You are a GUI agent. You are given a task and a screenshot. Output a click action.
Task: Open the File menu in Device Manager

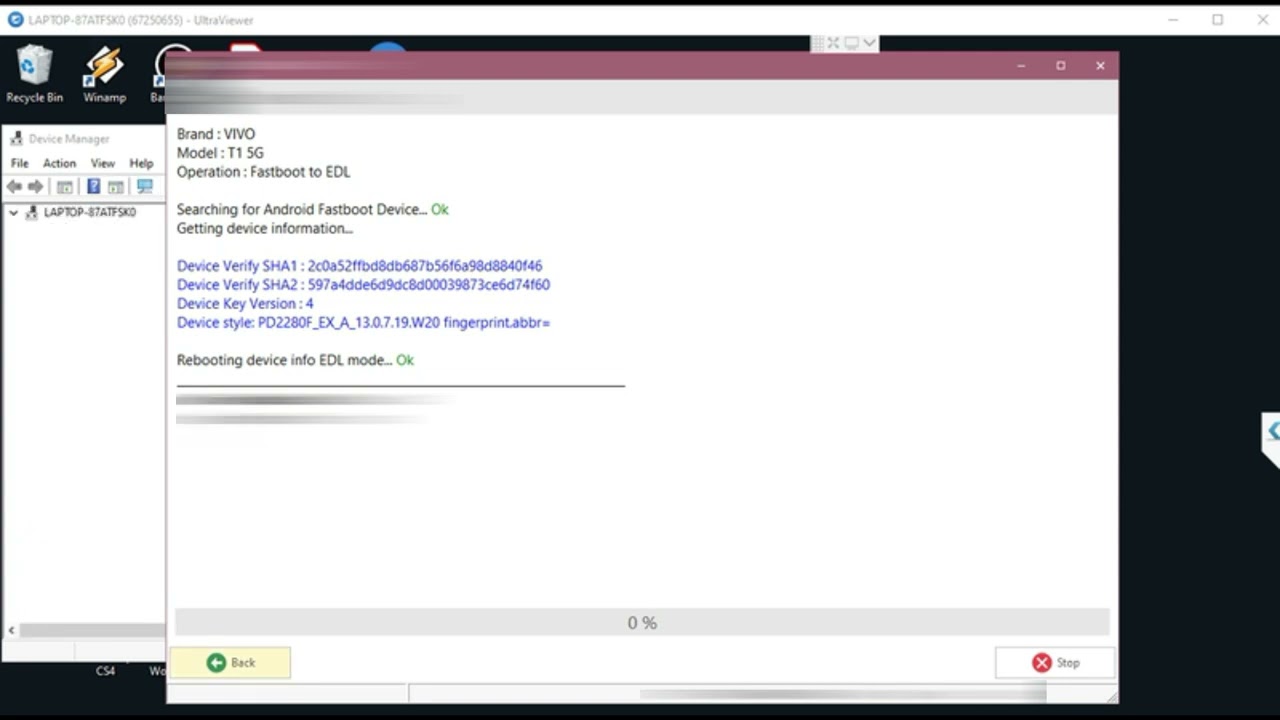pos(19,163)
